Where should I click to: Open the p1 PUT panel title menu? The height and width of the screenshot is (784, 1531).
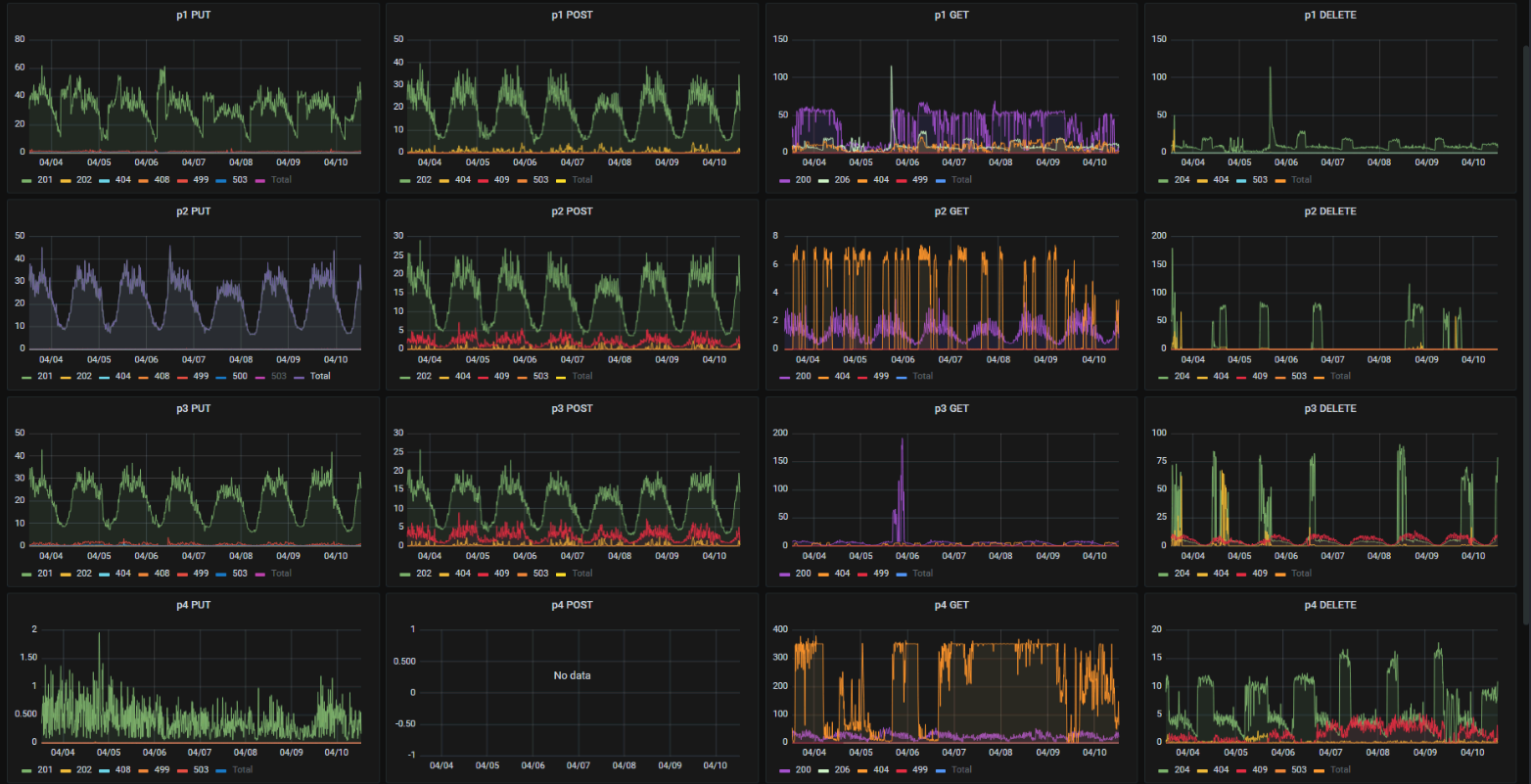[x=194, y=15]
